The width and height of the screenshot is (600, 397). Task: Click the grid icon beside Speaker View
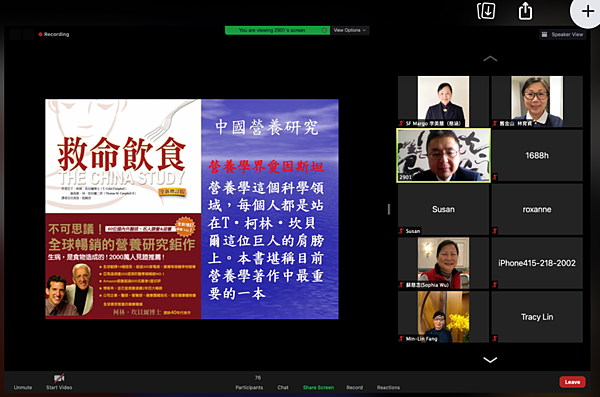coord(544,34)
